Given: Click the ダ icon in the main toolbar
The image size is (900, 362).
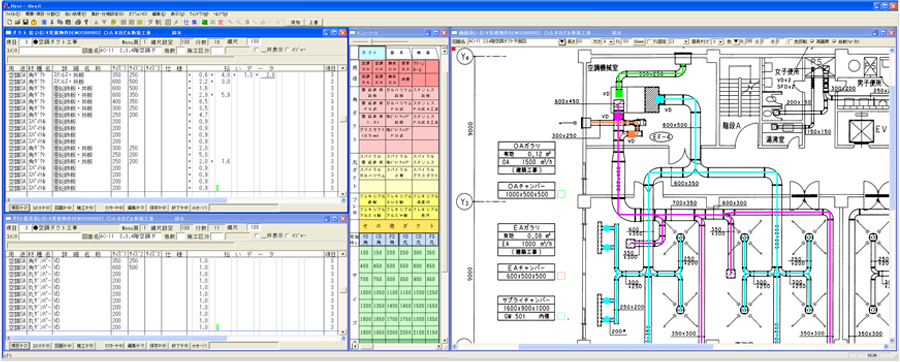Looking at the screenshot, I should tap(150, 22).
